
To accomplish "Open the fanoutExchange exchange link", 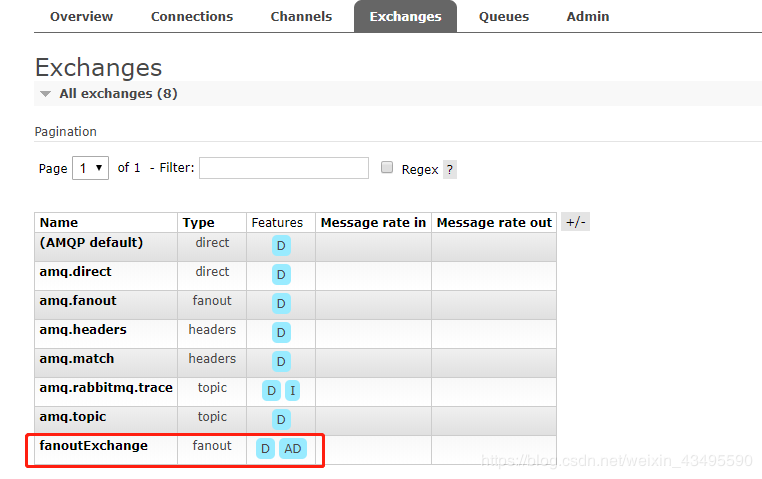I will 93,445.
